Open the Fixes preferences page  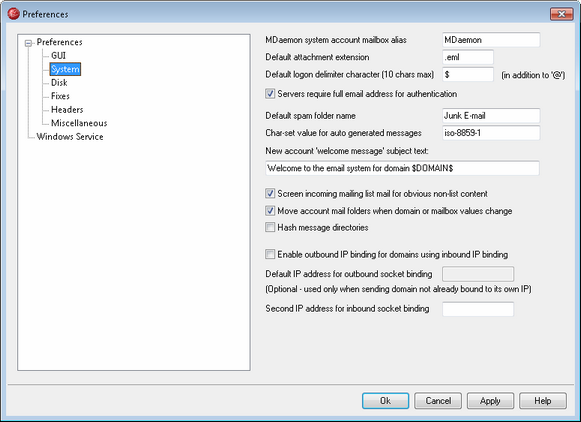pyautogui.click(x=60, y=96)
